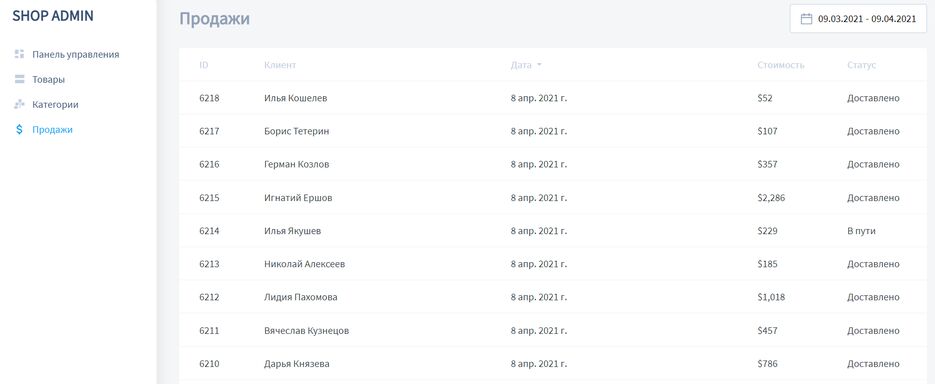
Task: Sort by the Стоимость column header
Action: pyautogui.click(x=781, y=65)
